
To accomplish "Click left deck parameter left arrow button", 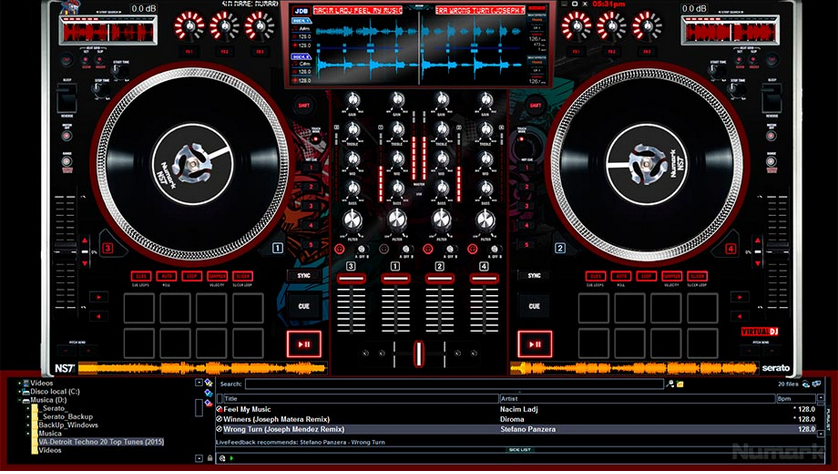I will [x=99, y=316].
